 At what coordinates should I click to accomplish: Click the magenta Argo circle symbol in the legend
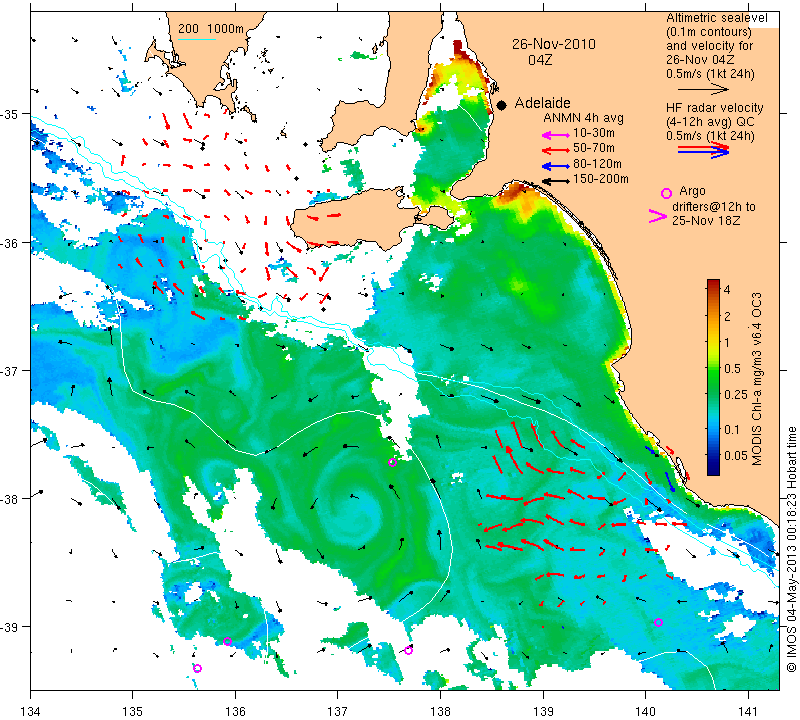666,193
